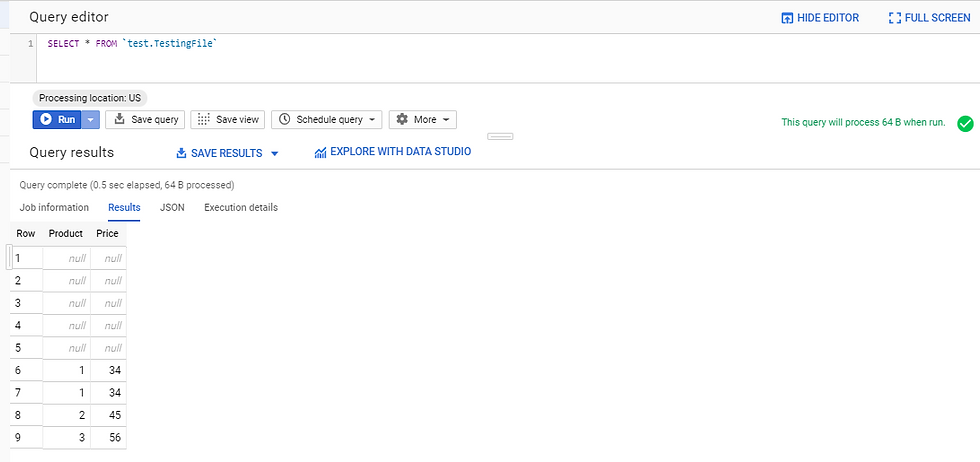The height and width of the screenshot is (462, 980).
Task: Click the Save view grid icon
Action: [203, 119]
